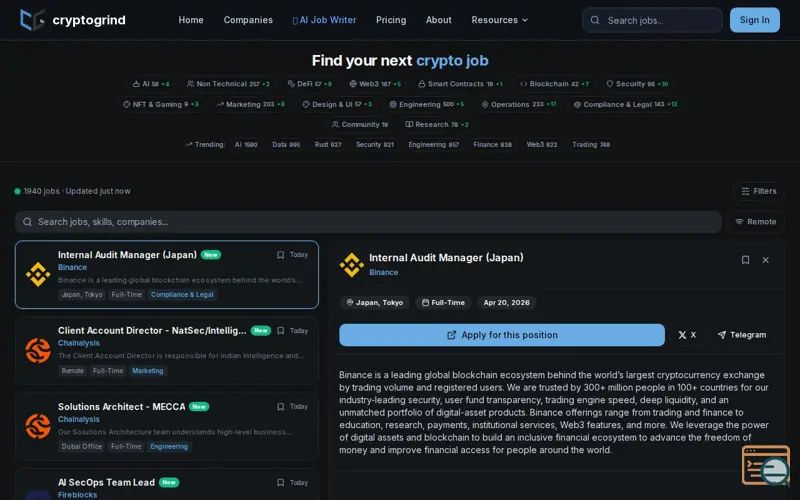Share the job via Telegram

click(x=742, y=335)
